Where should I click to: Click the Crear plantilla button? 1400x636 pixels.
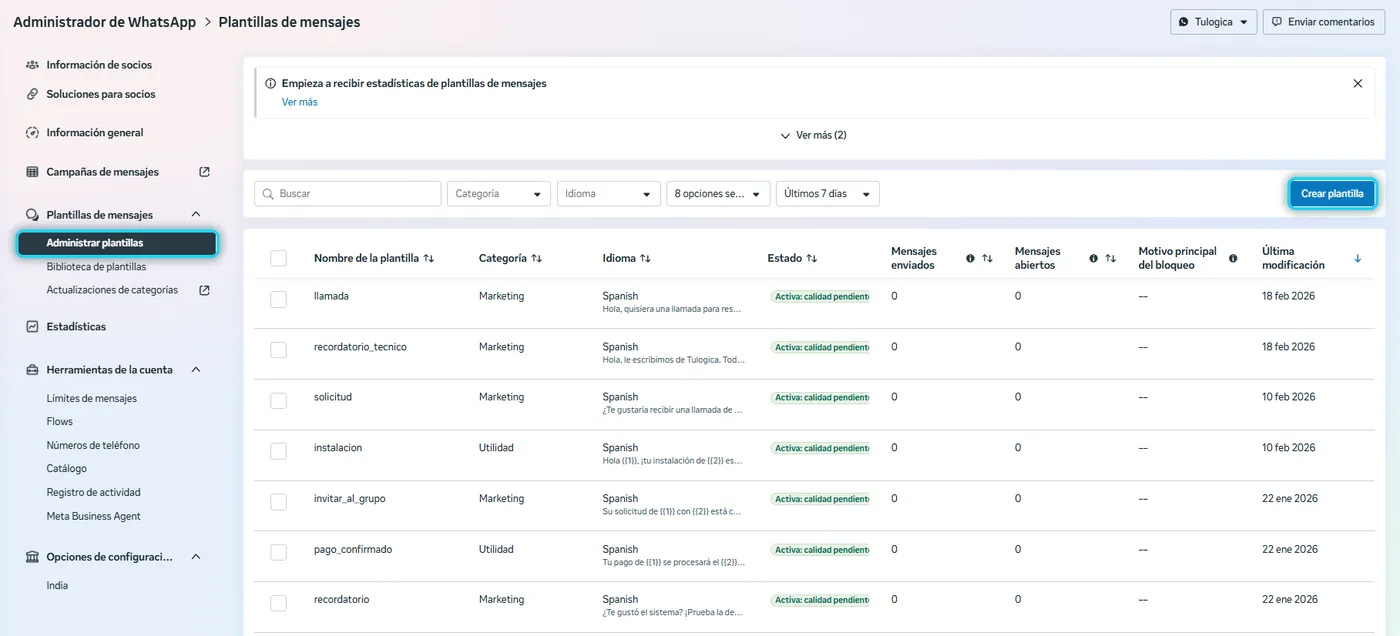pos(1332,194)
